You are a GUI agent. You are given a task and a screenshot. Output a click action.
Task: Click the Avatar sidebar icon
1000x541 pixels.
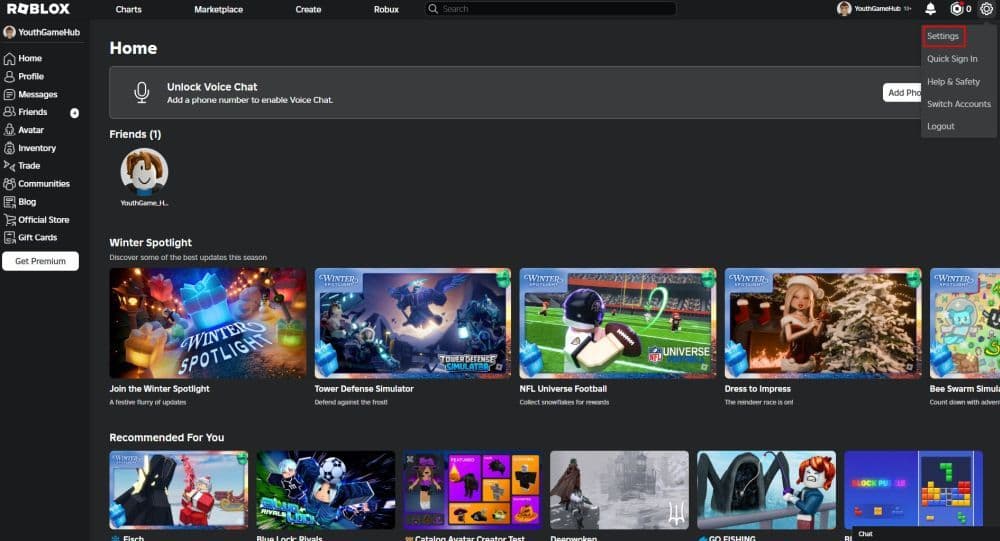[10, 130]
